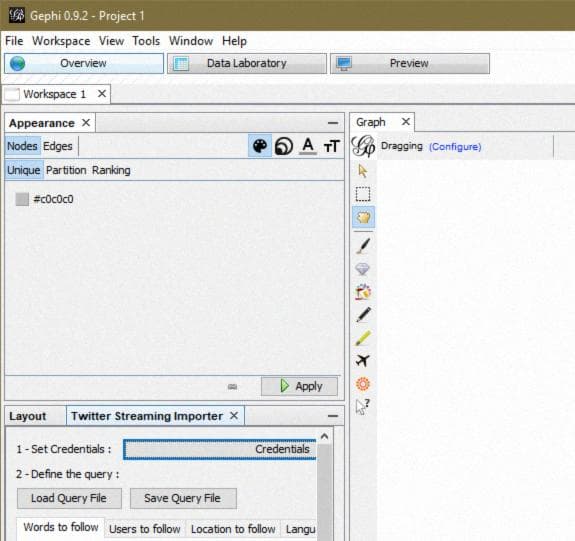Click the Gephi logo in Graph toolbar
Image resolution: width=575 pixels, height=541 pixels.
(363, 146)
